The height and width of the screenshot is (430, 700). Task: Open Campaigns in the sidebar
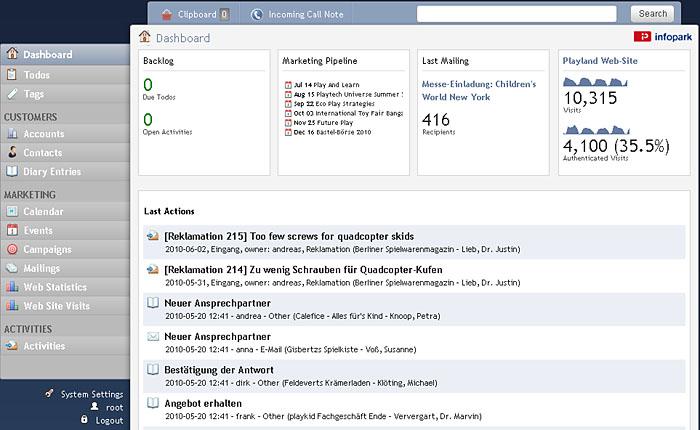65,249
